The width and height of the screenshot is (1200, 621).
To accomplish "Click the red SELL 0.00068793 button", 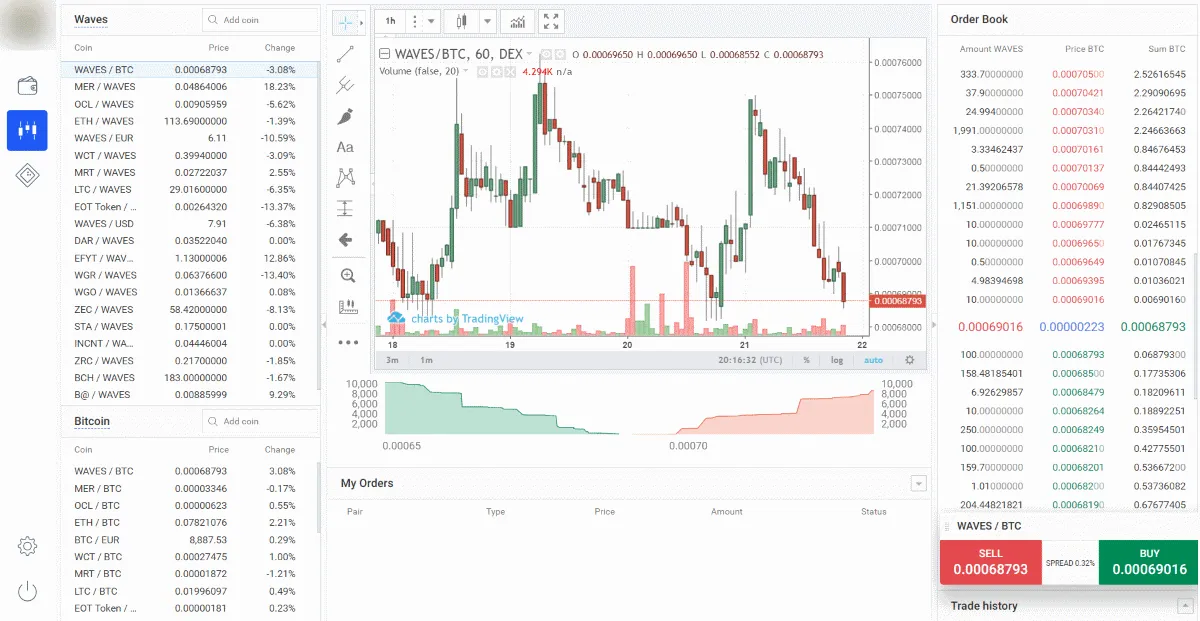I will [990, 563].
